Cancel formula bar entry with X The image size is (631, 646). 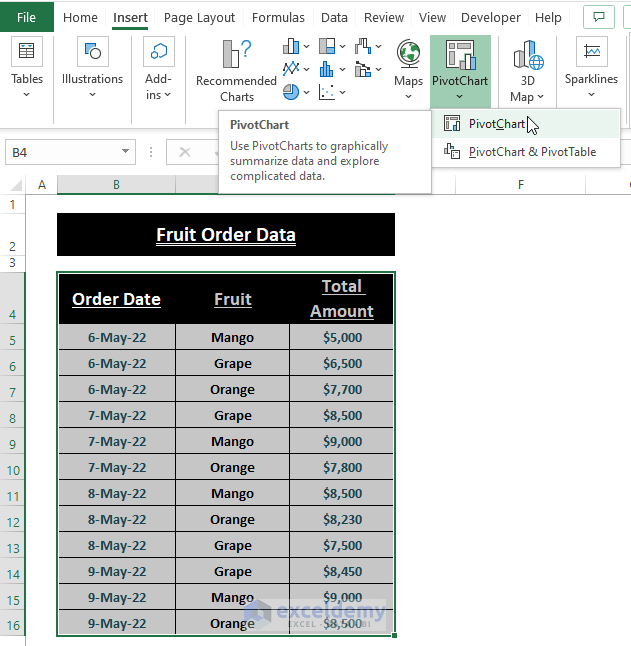[185, 152]
